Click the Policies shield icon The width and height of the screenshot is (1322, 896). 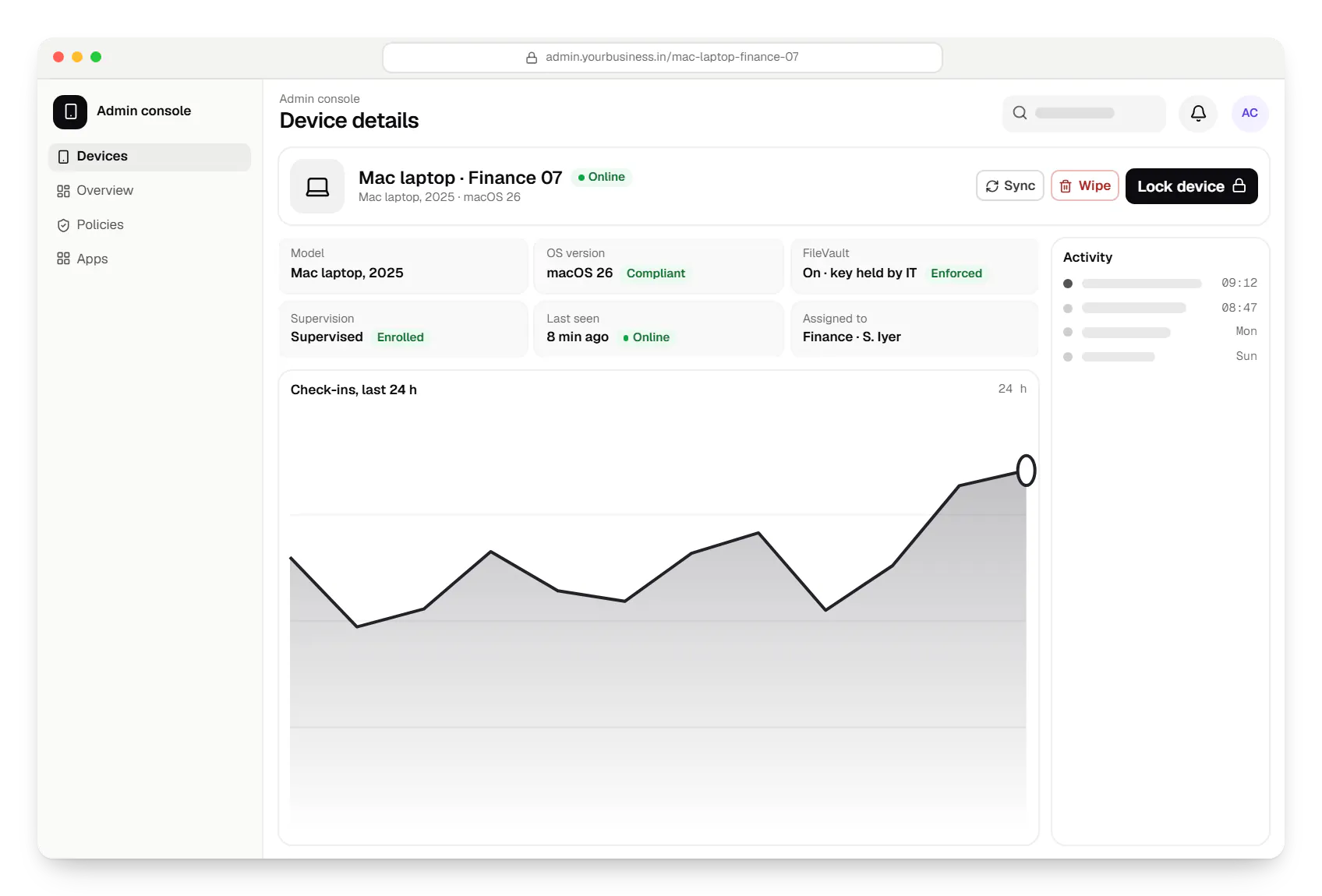click(x=63, y=225)
